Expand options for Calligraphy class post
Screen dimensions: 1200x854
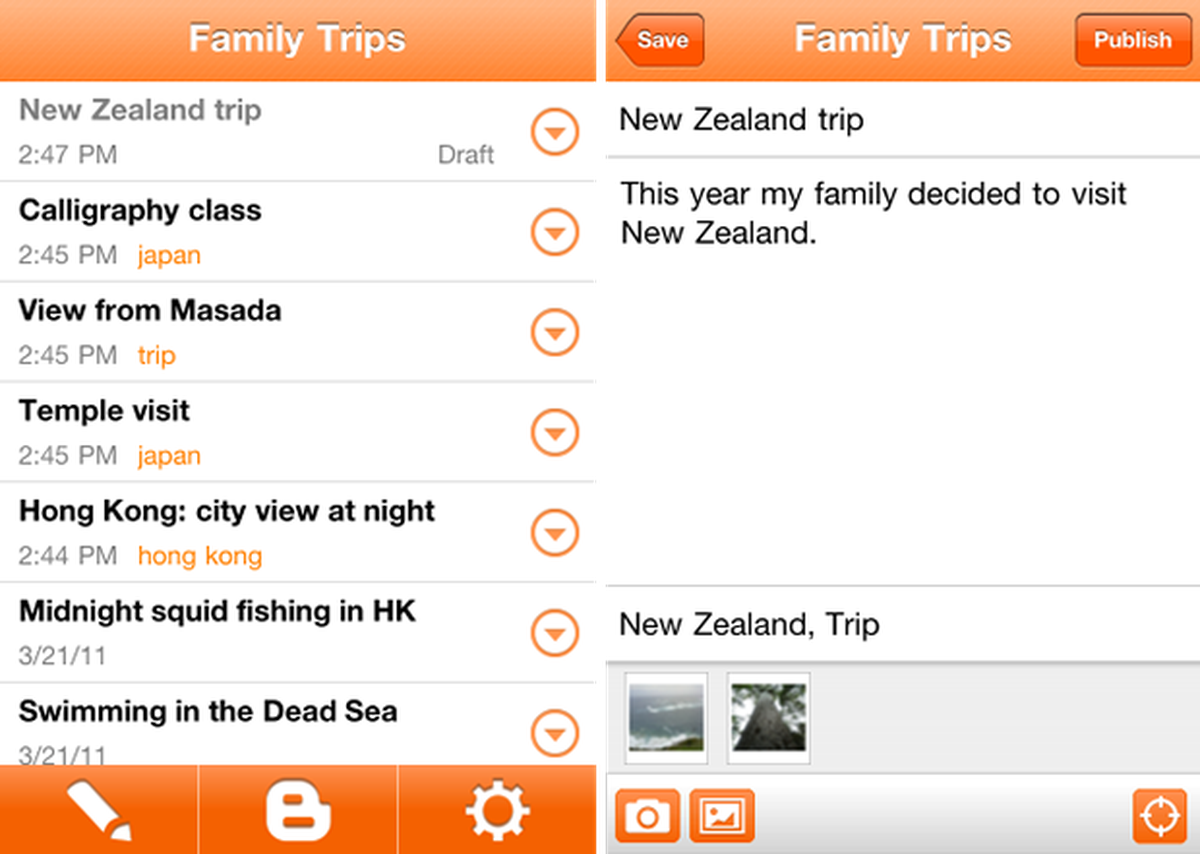click(554, 232)
